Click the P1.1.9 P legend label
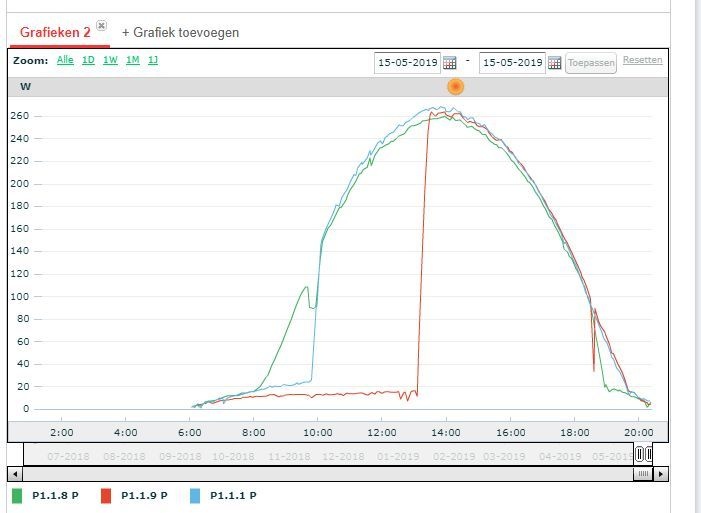This screenshot has height=513, width=701. click(x=144, y=496)
